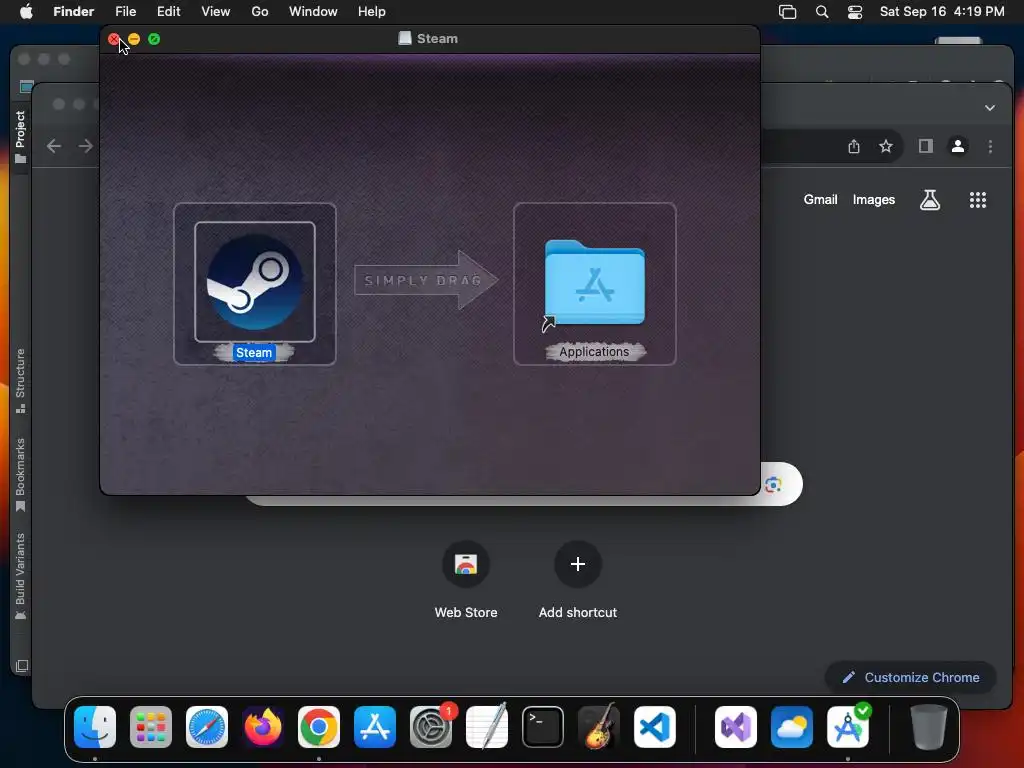Launch Safari from the Dock
The height and width of the screenshot is (768, 1024).
(x=207, y=727)
